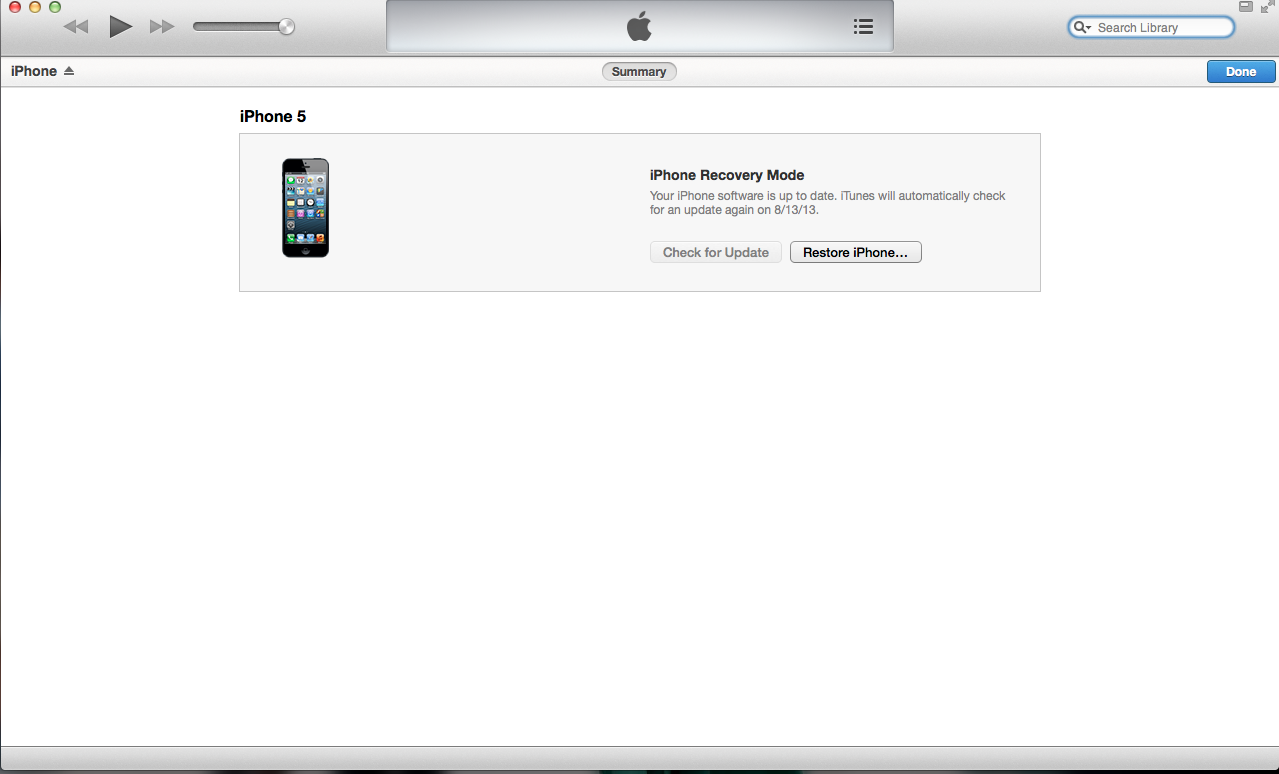This screenshot has height=774, width=1279.
Task: Switch to mini player with the top-right icon
Action: pos(1246,6)
